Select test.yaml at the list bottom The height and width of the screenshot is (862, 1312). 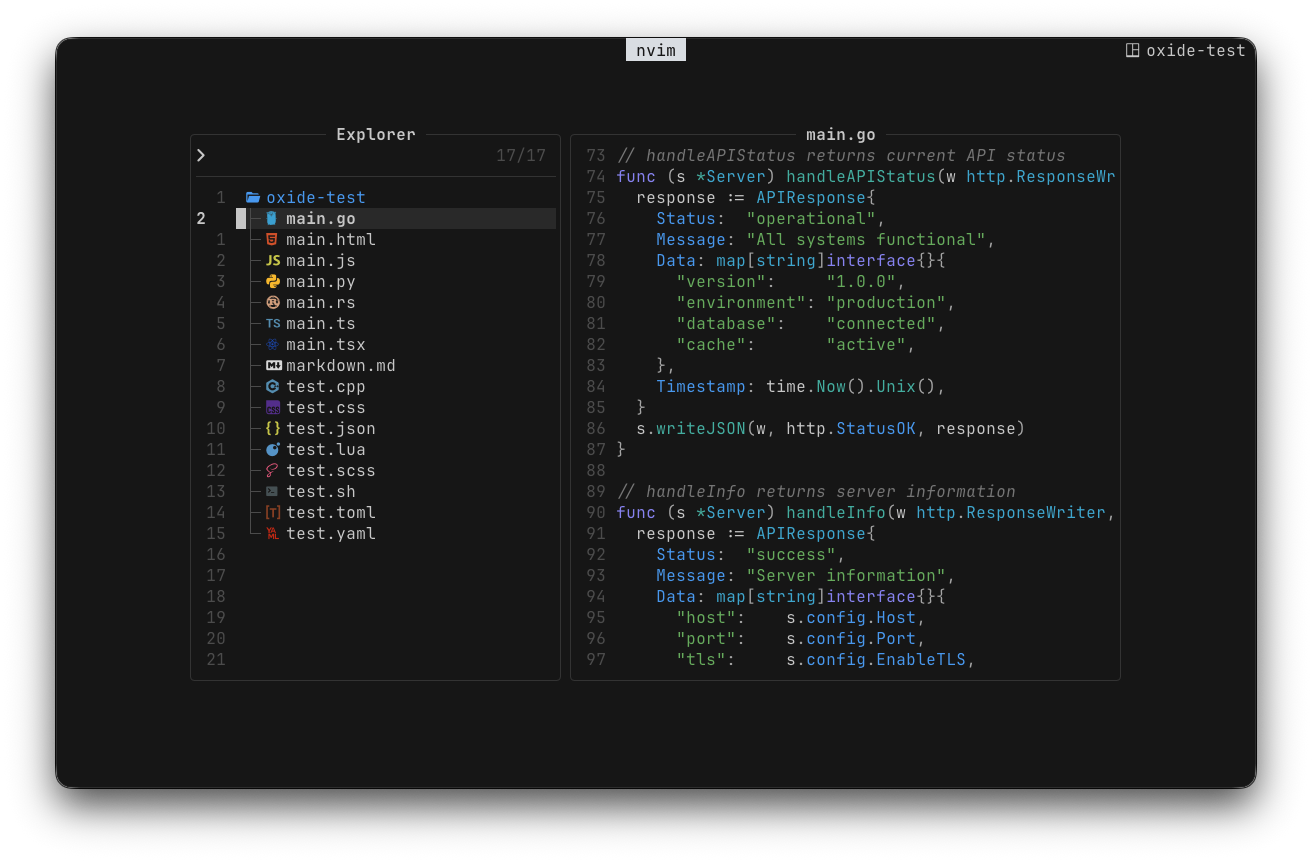[331, 533]
